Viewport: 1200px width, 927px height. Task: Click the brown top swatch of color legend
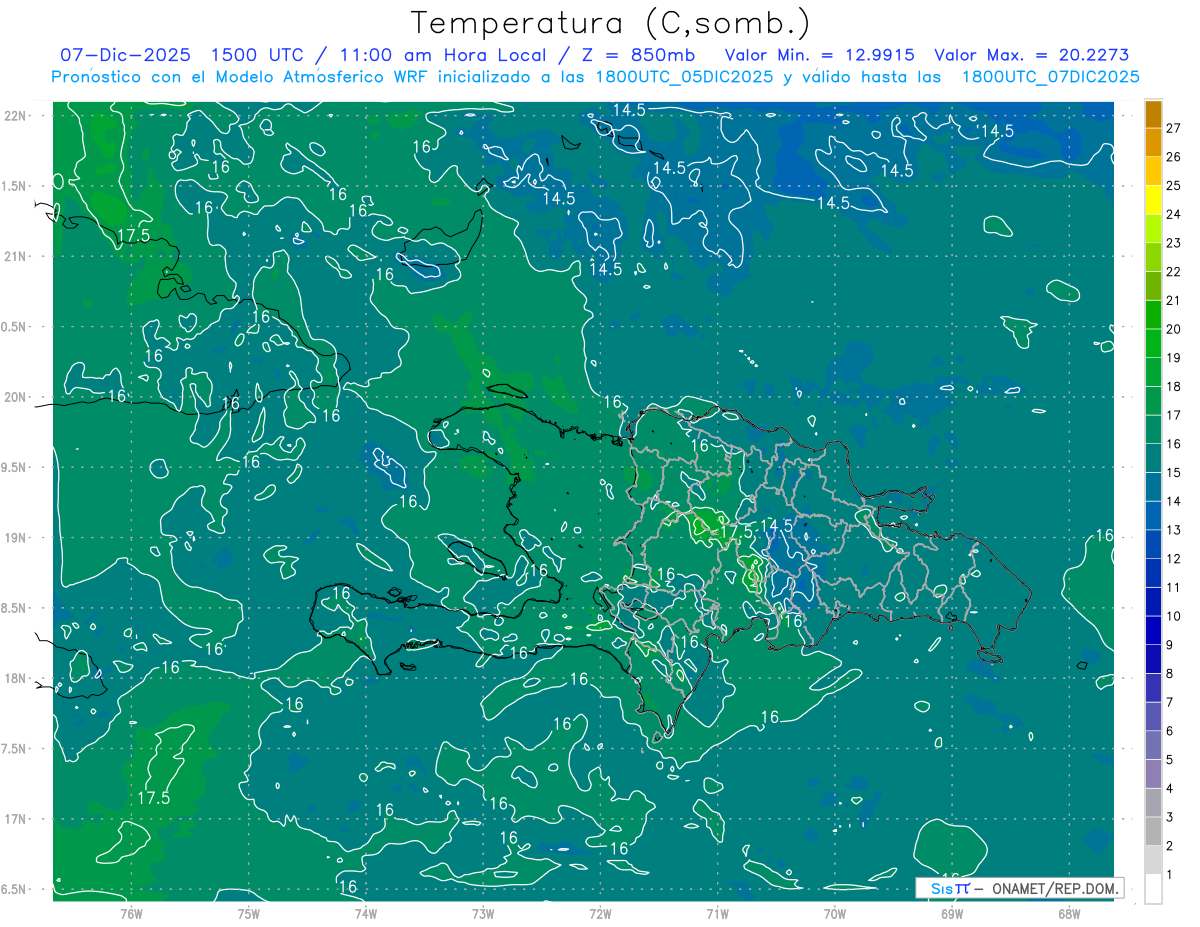pyautogui.click(x=1153, y=114)
